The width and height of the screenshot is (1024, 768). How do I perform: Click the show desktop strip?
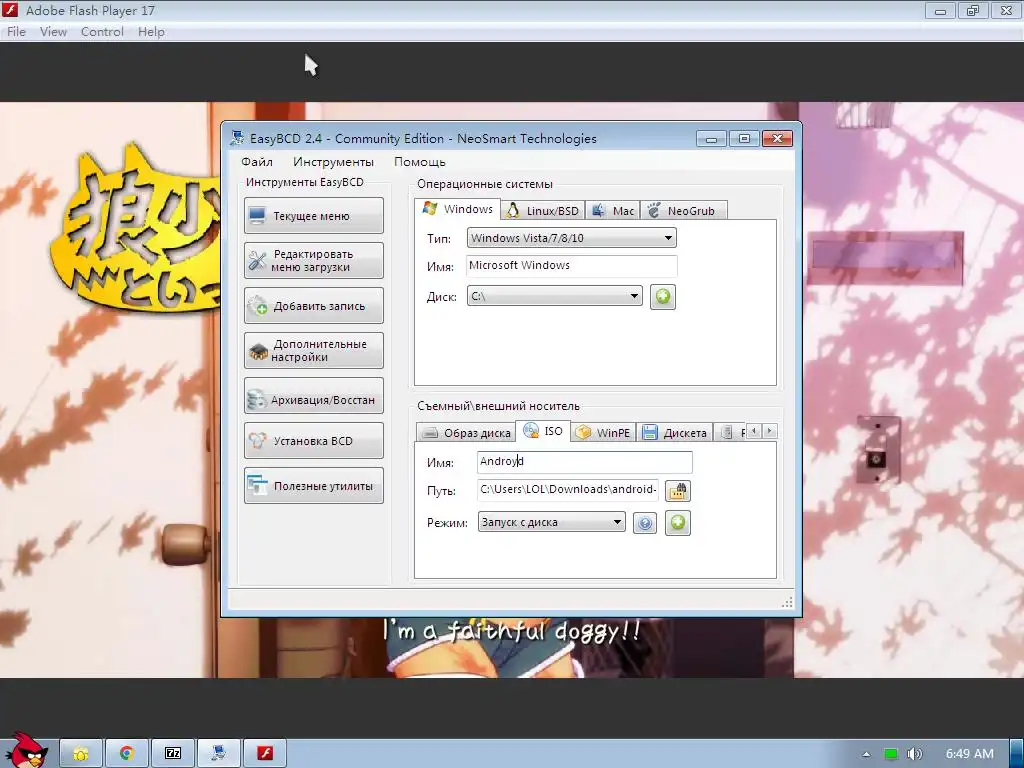1016,754
